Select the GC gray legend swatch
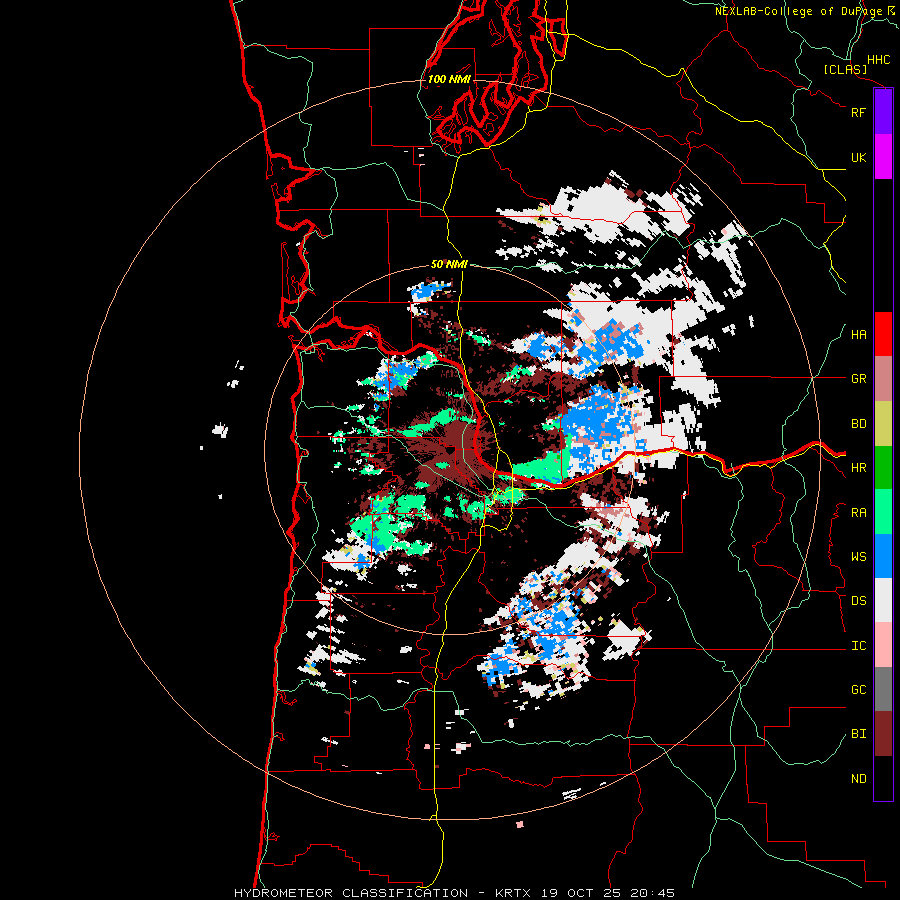This screenshot has width=900, height=900. pyautogui.click(x=883, y=689)
